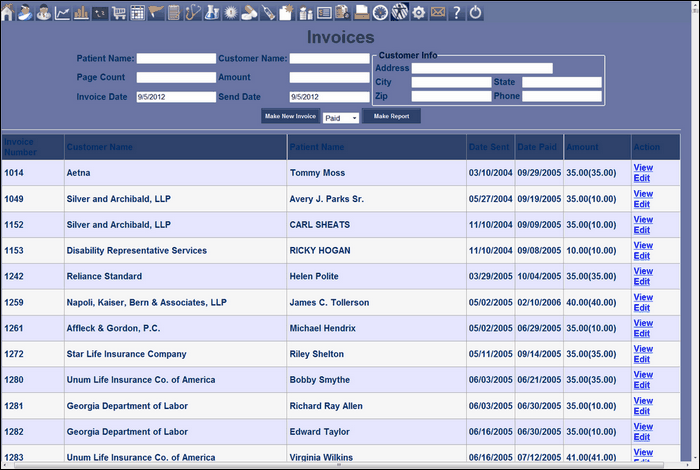Viewport: 700px width, 470px height.
Task: Open the Paid status dropdown
Action: (x=341, y=118)
